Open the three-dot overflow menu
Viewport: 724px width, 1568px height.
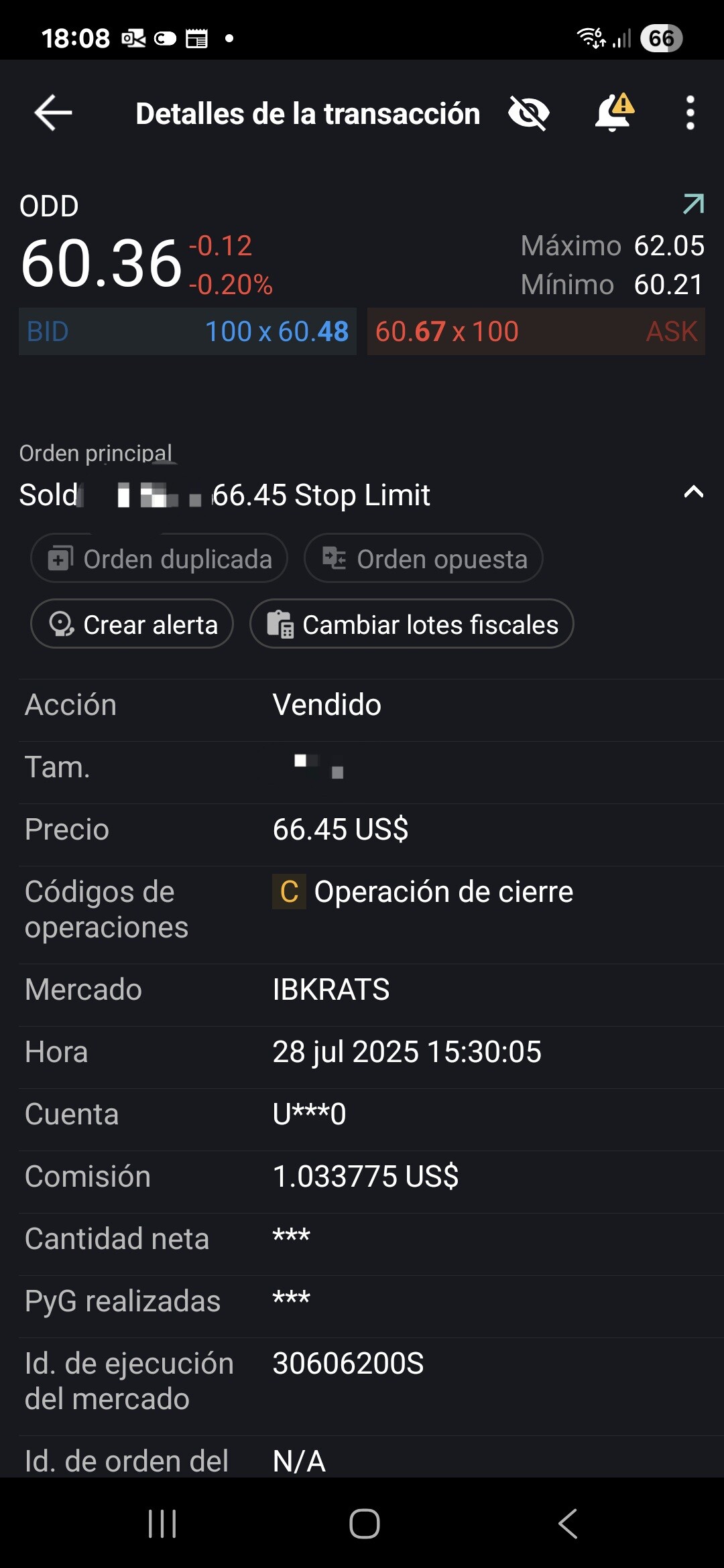coord(690,113)
